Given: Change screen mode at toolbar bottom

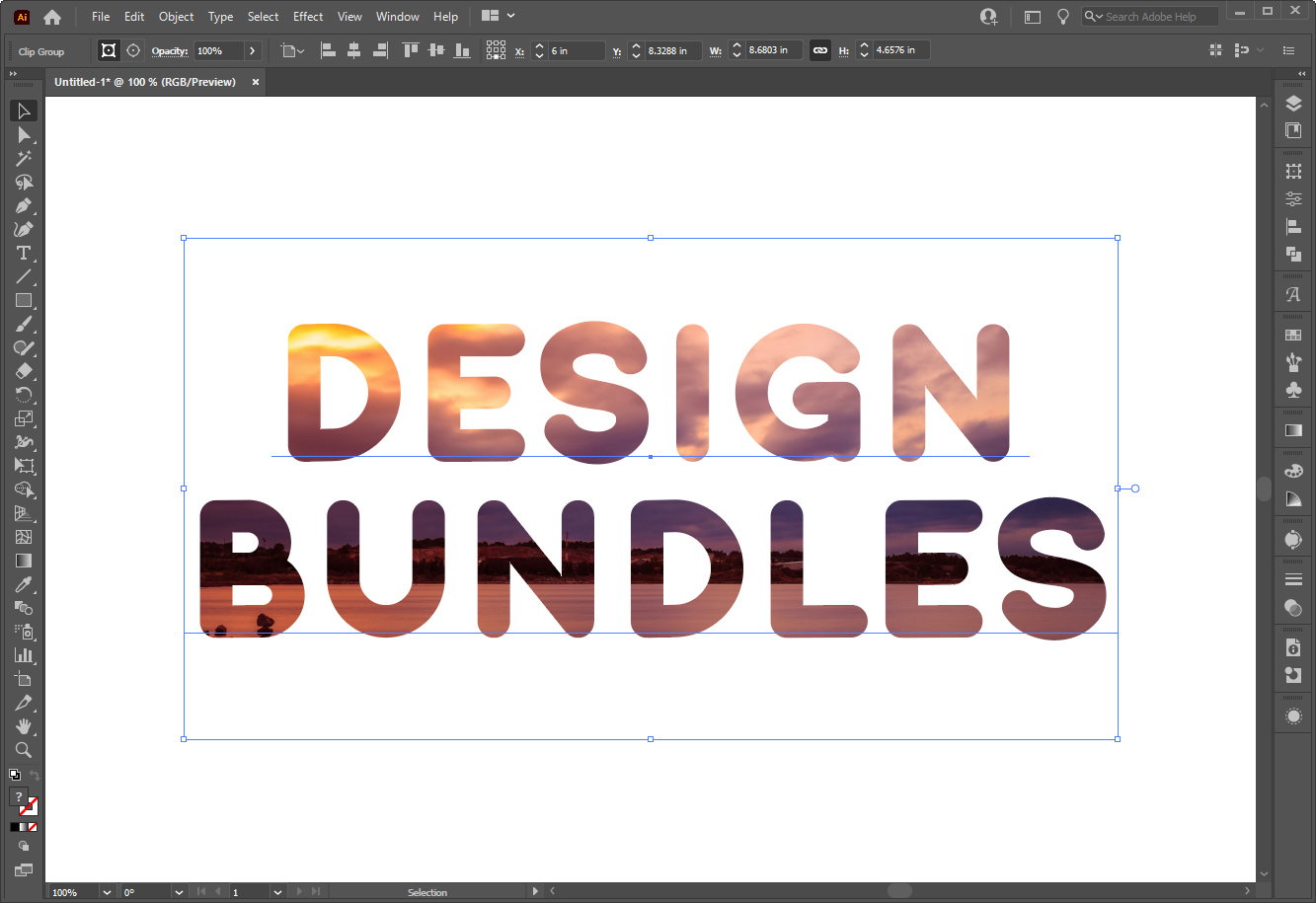Looking at the screenshot, I should point(24,870).
